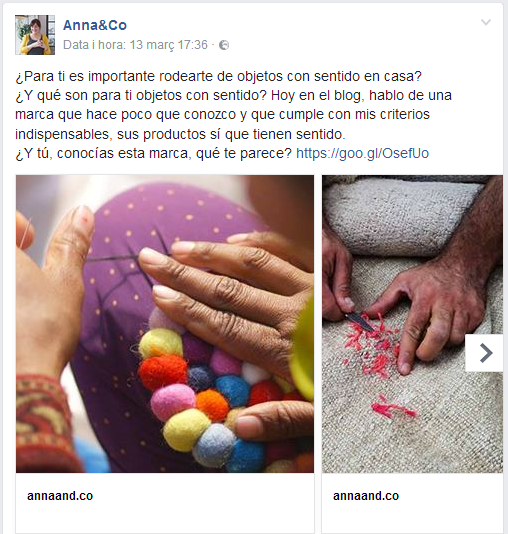Click the 'Data i hora:' label
Screen dimensions: 508x534
(94, 45)
